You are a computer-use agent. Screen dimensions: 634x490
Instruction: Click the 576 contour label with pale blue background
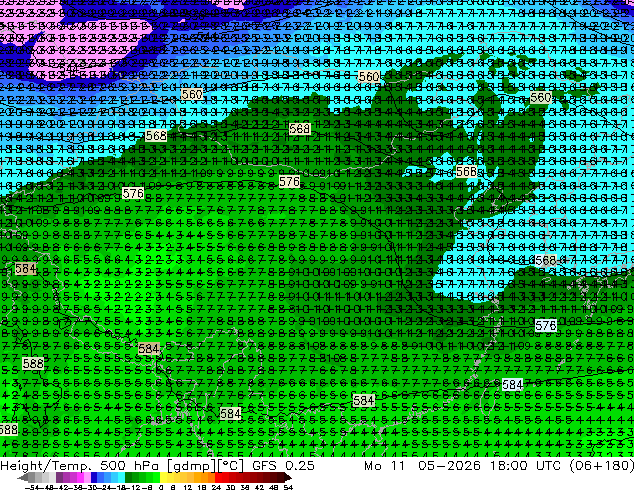(x=546, y=325)
